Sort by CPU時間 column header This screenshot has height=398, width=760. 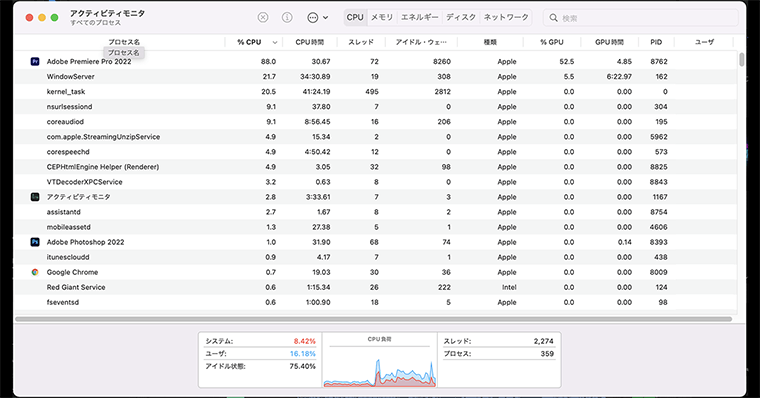coord(310,42)
